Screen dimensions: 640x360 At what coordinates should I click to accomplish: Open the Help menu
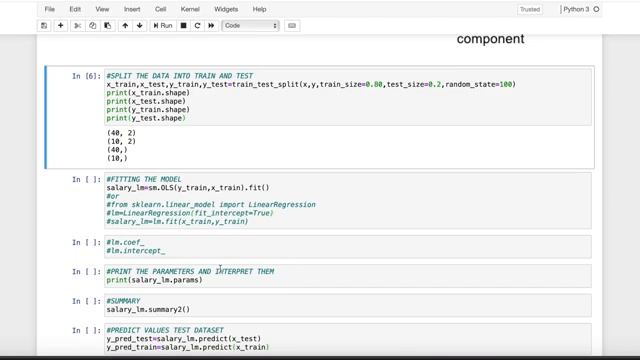[x=259, y=9]
